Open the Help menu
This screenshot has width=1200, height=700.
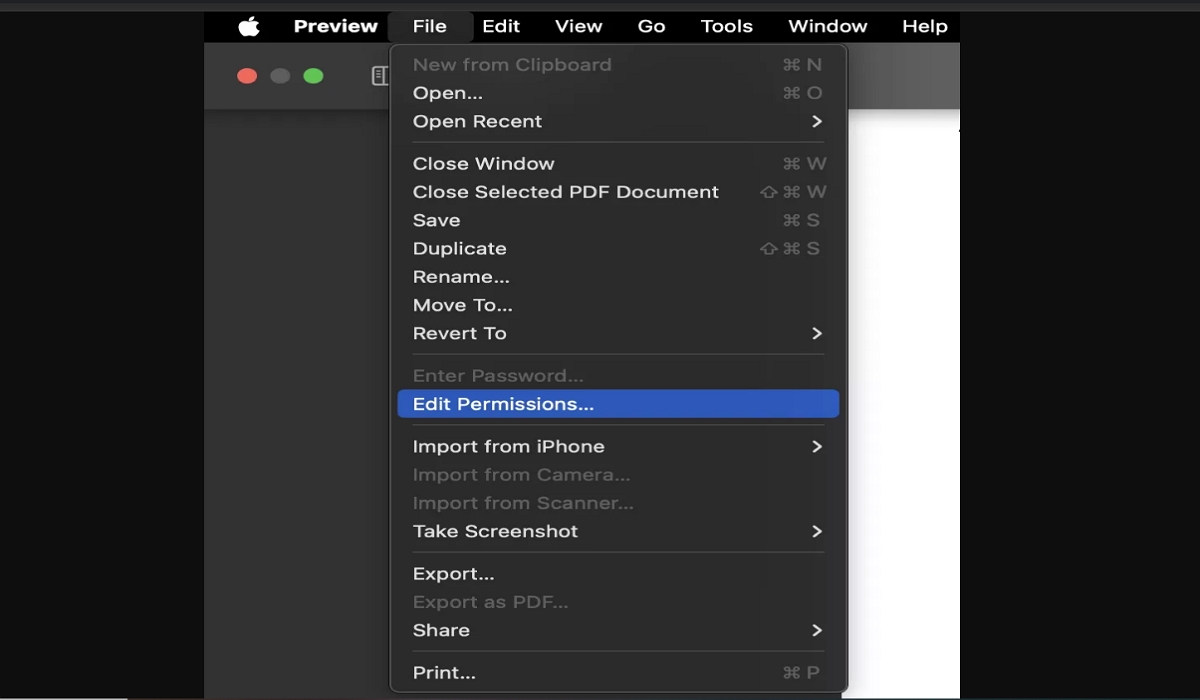coord(924,27)
